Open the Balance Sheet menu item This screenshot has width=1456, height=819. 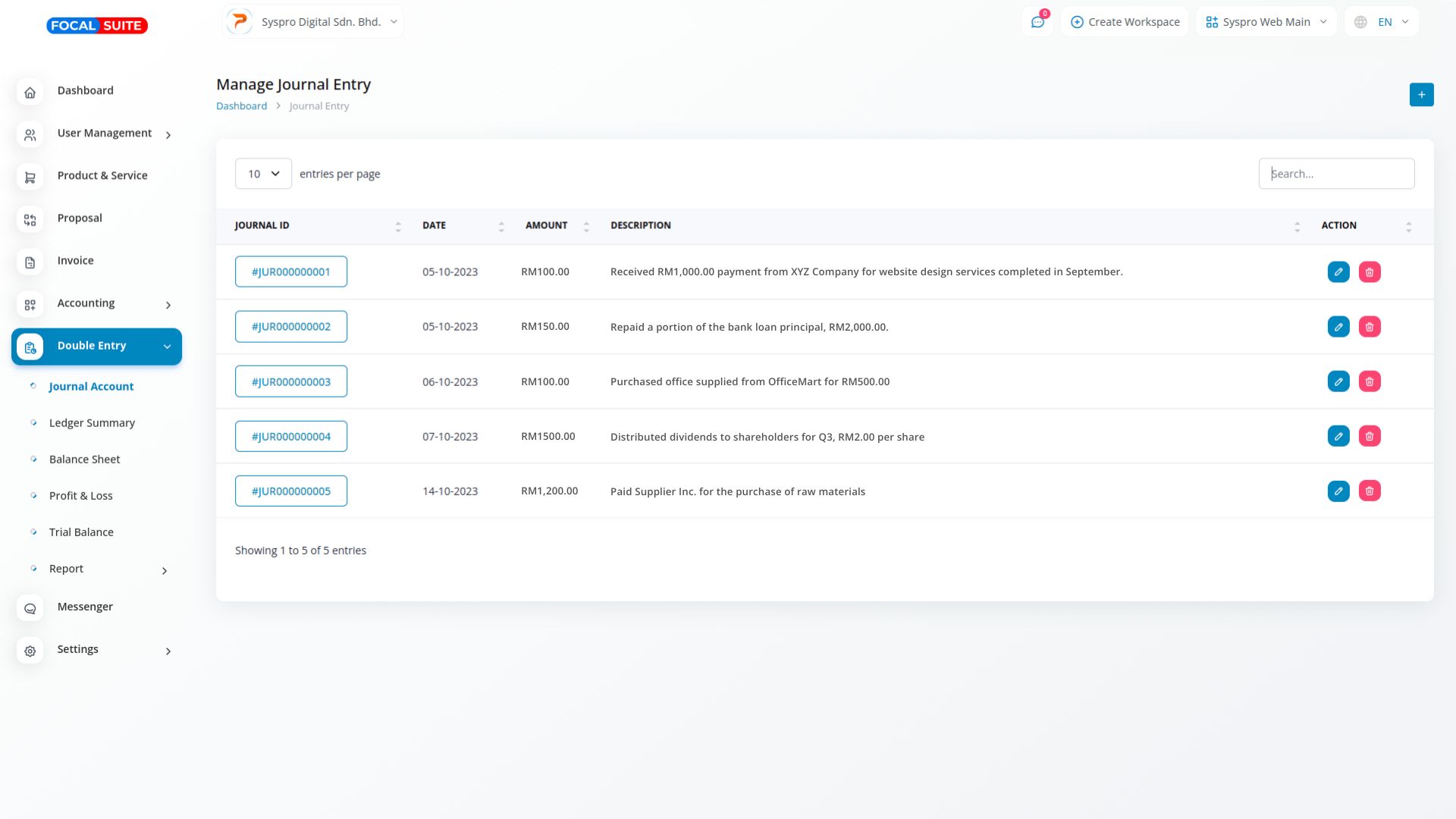click(84, 460)
